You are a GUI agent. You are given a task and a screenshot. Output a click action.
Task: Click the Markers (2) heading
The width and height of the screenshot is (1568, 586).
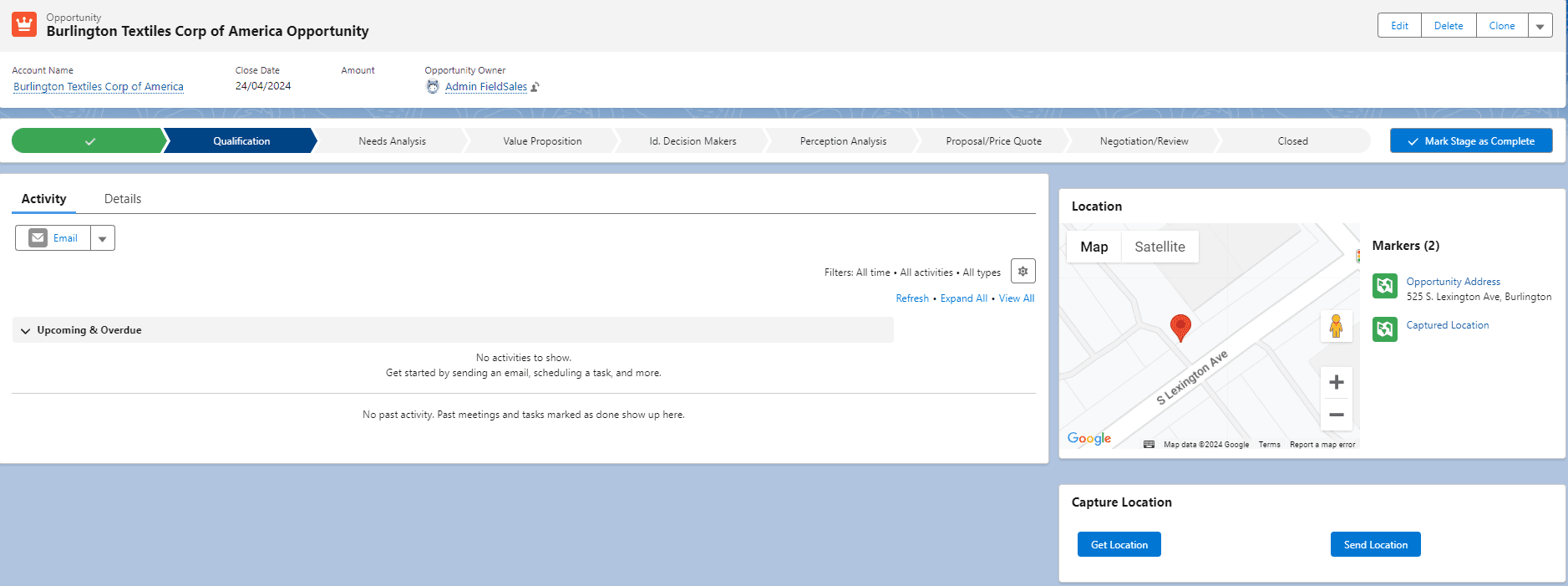(x=1406, y=246)
